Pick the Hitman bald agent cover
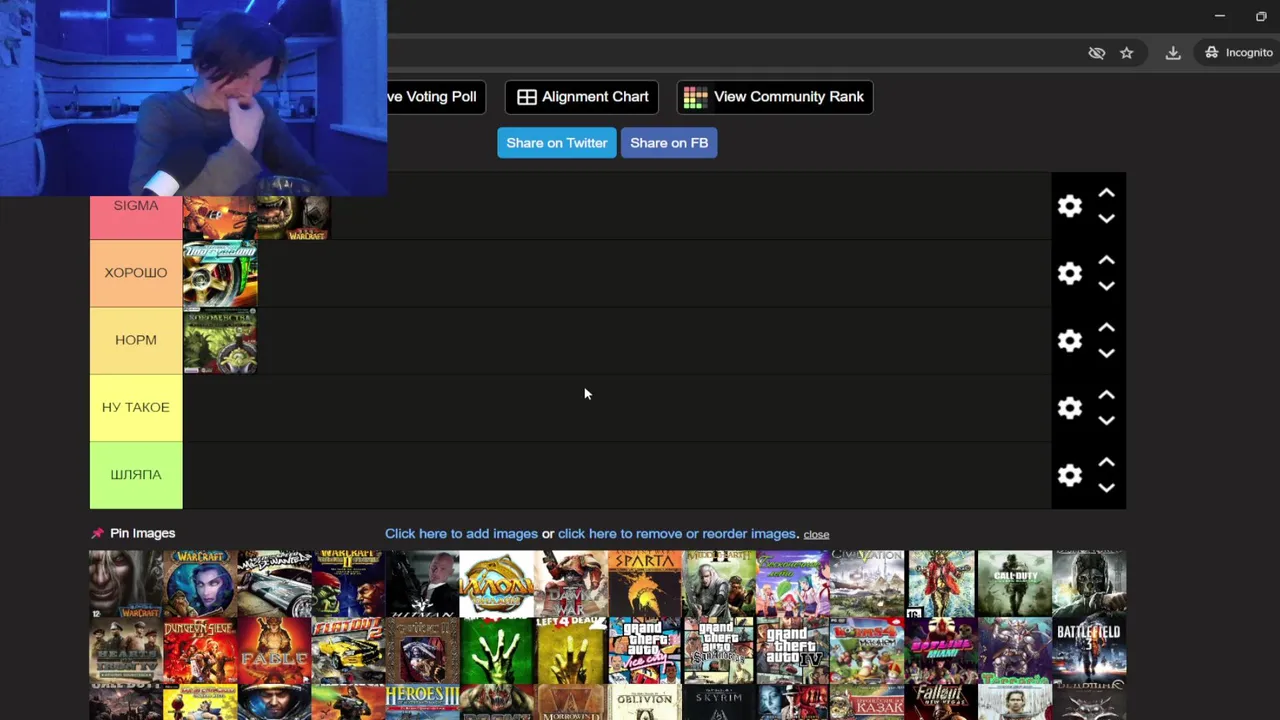 [422, 583]
